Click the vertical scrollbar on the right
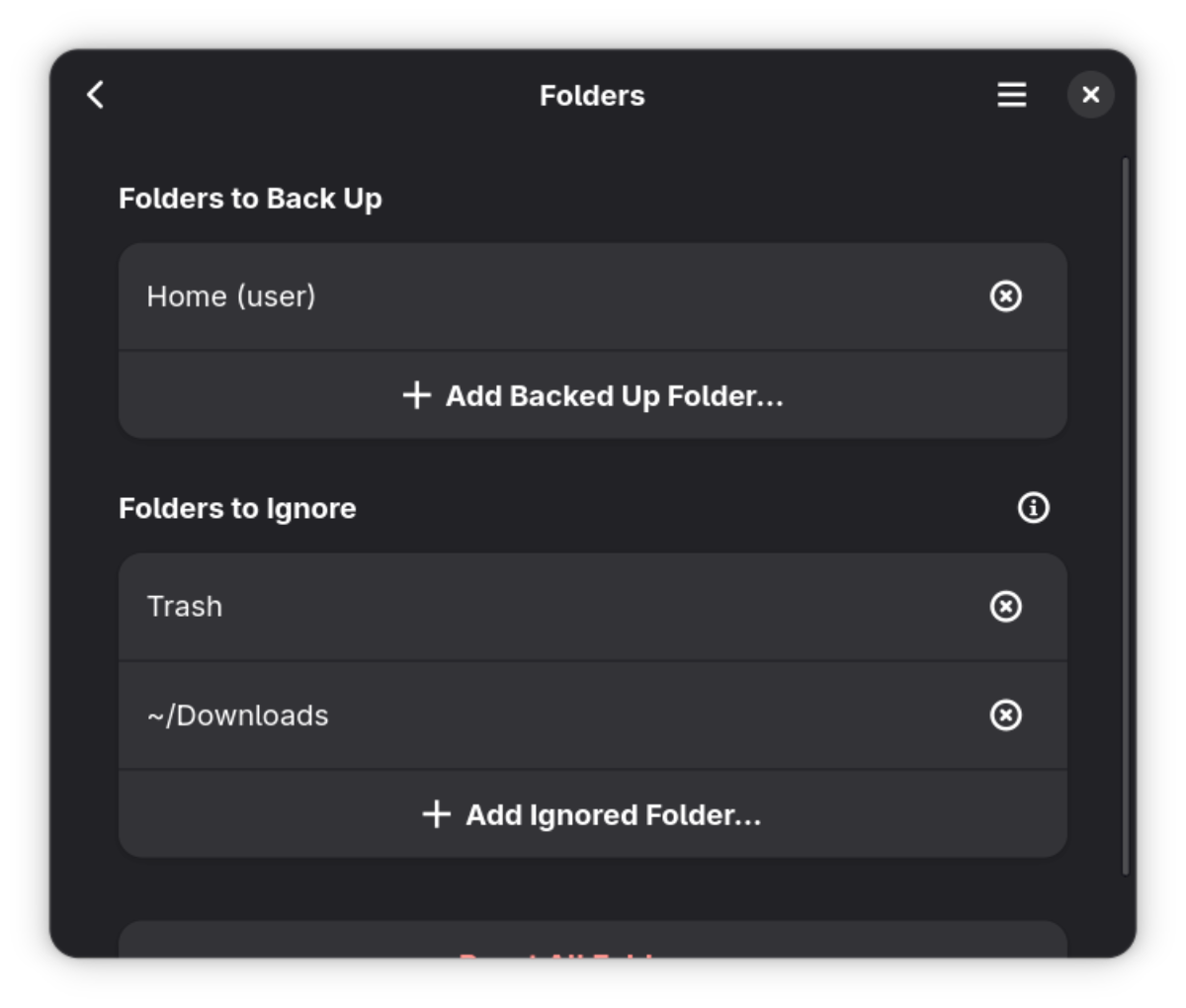Screen dimensions: 1186x1008 pyautogui.click(x=1125, y=514)
